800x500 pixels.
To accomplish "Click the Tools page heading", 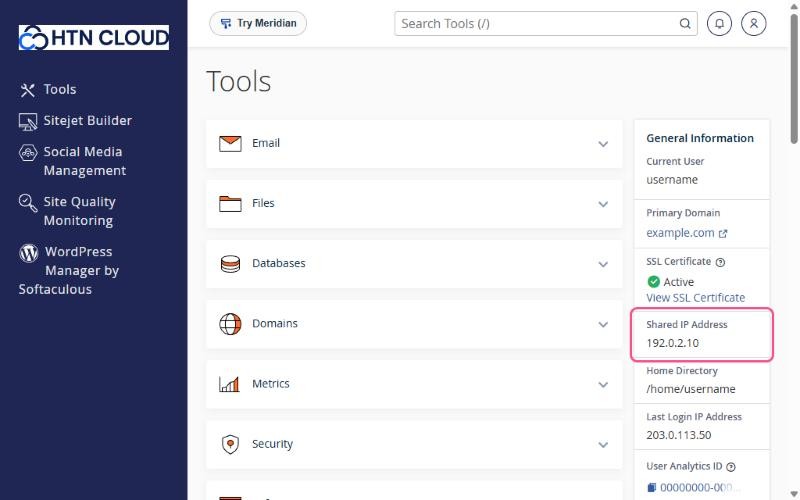I will tap(238, 82).
